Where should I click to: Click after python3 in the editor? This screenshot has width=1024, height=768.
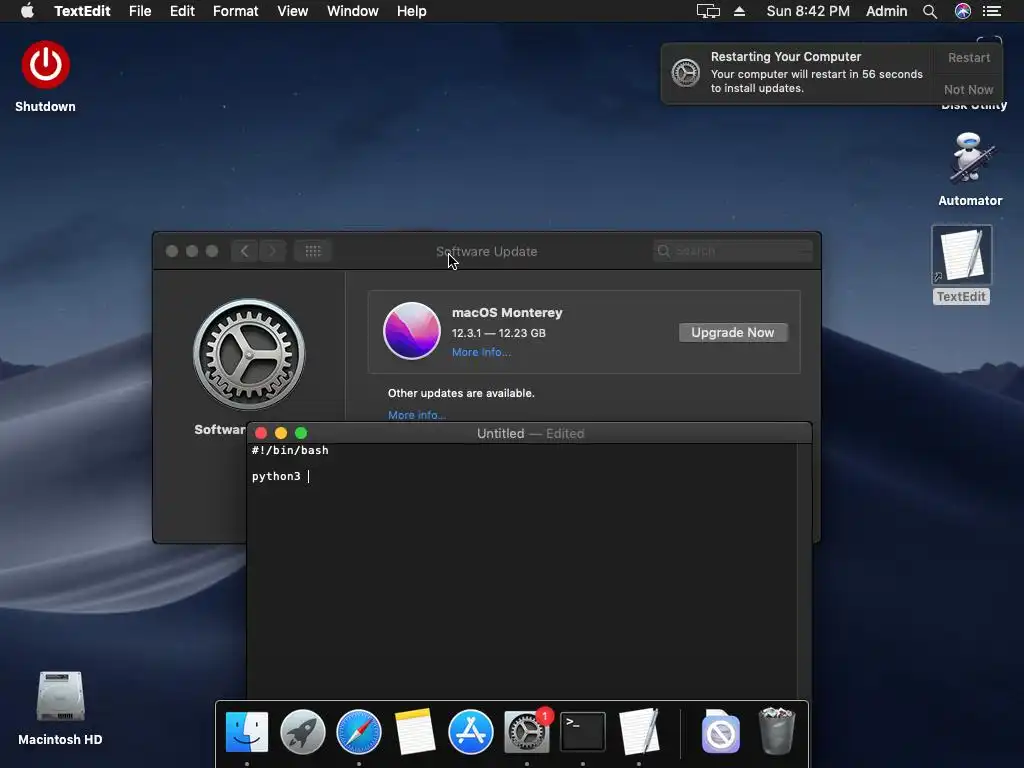(x=308, y=476)
